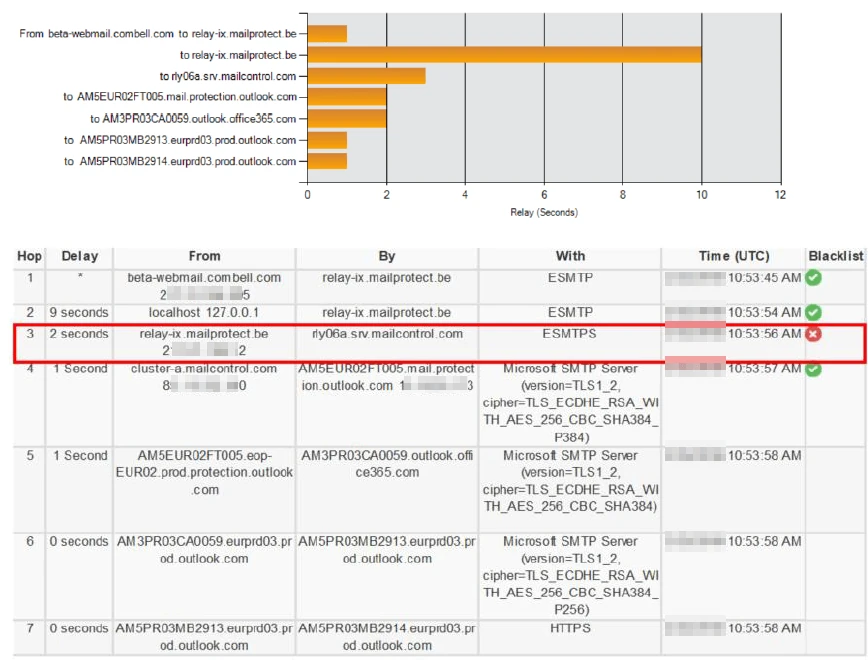868x660 pixels.
Task: Select the longest 10-second relay-ix.mailprotect.be bar
Action: tap(504, 54)
